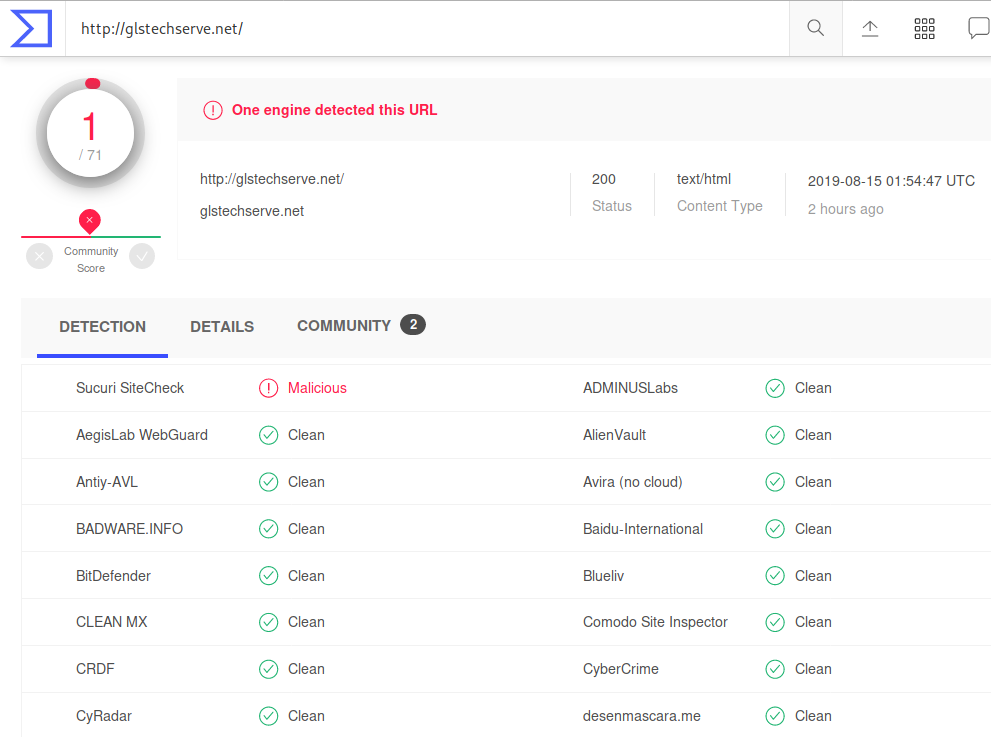Click the text/html content type value

[703, 179]
